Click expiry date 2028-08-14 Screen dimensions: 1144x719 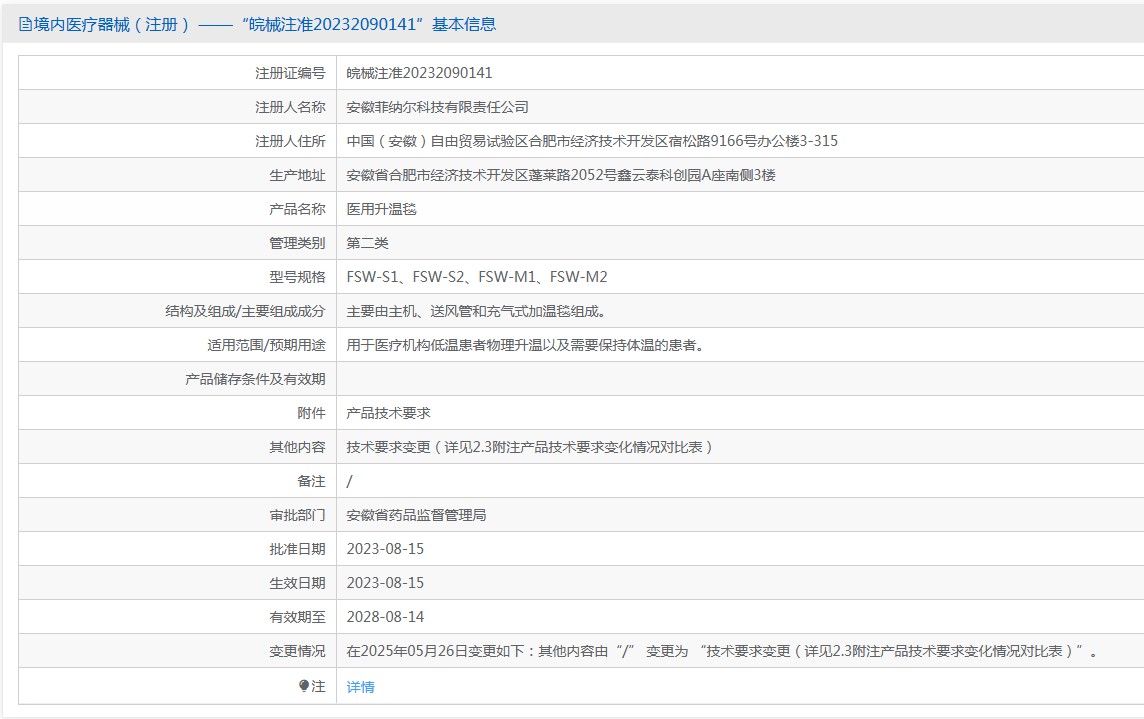coord(385,617)
